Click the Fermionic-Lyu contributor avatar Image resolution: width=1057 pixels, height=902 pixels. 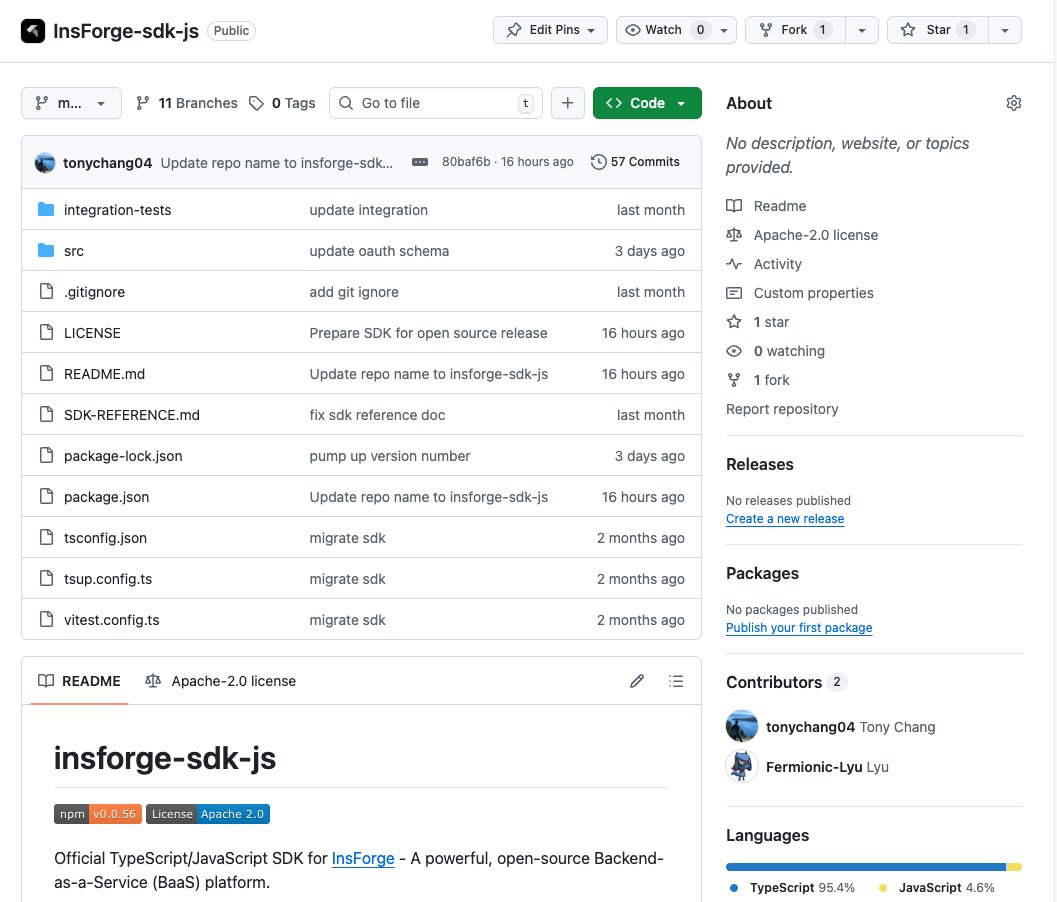[742, 766]
